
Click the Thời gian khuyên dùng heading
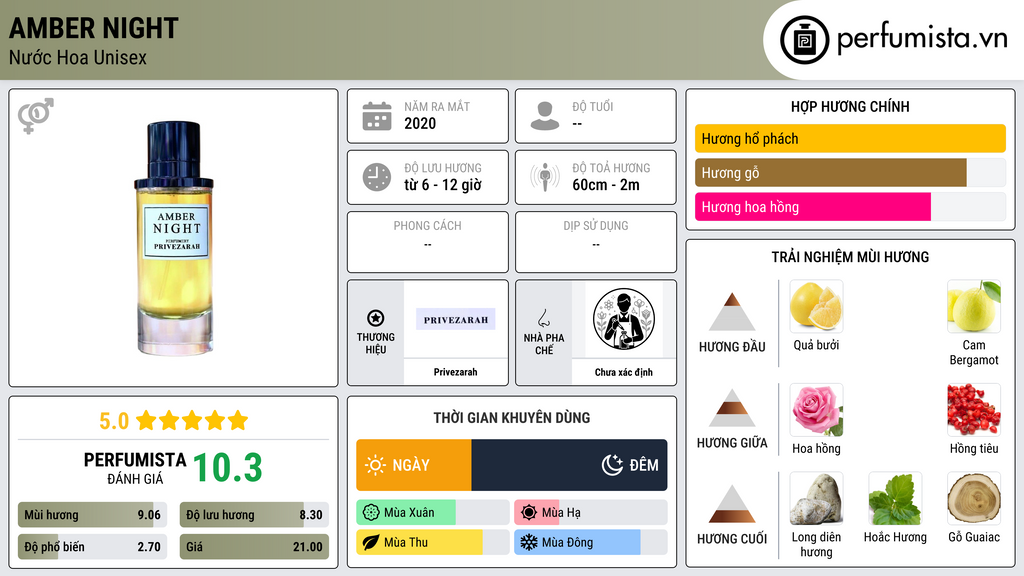(x=512, y=418)
